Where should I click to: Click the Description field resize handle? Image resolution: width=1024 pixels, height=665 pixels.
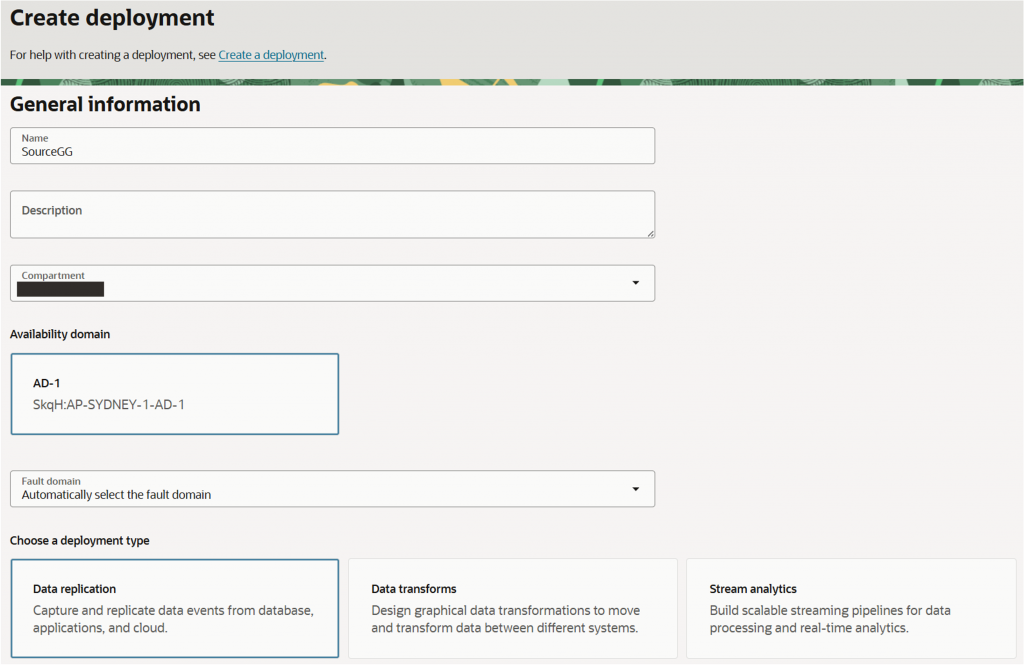[651, 236]
